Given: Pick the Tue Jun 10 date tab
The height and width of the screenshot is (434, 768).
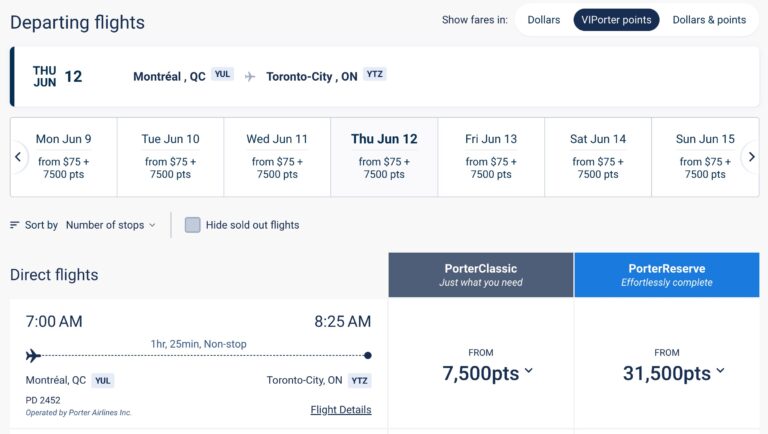Looking at the screenshot, I should [x=170, y=157].
